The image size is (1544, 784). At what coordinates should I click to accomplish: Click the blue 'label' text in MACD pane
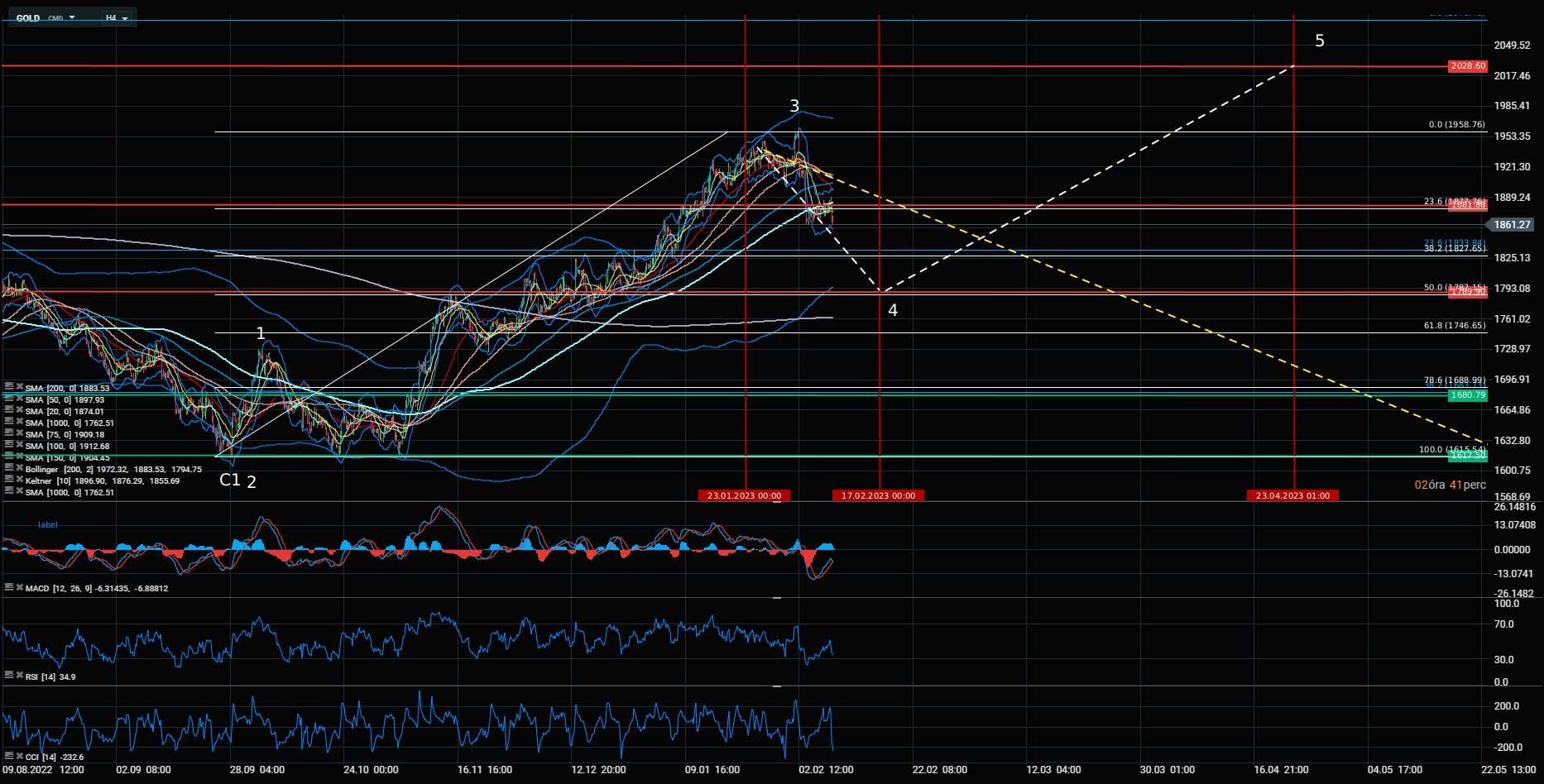pos(48,525)
